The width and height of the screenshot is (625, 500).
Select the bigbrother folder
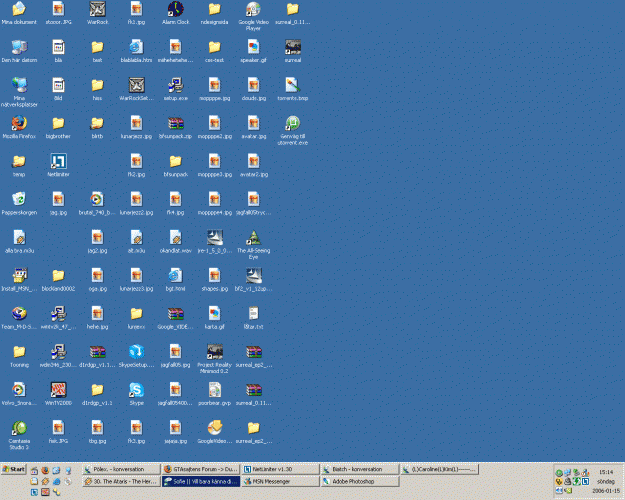[x=58, y=123]
